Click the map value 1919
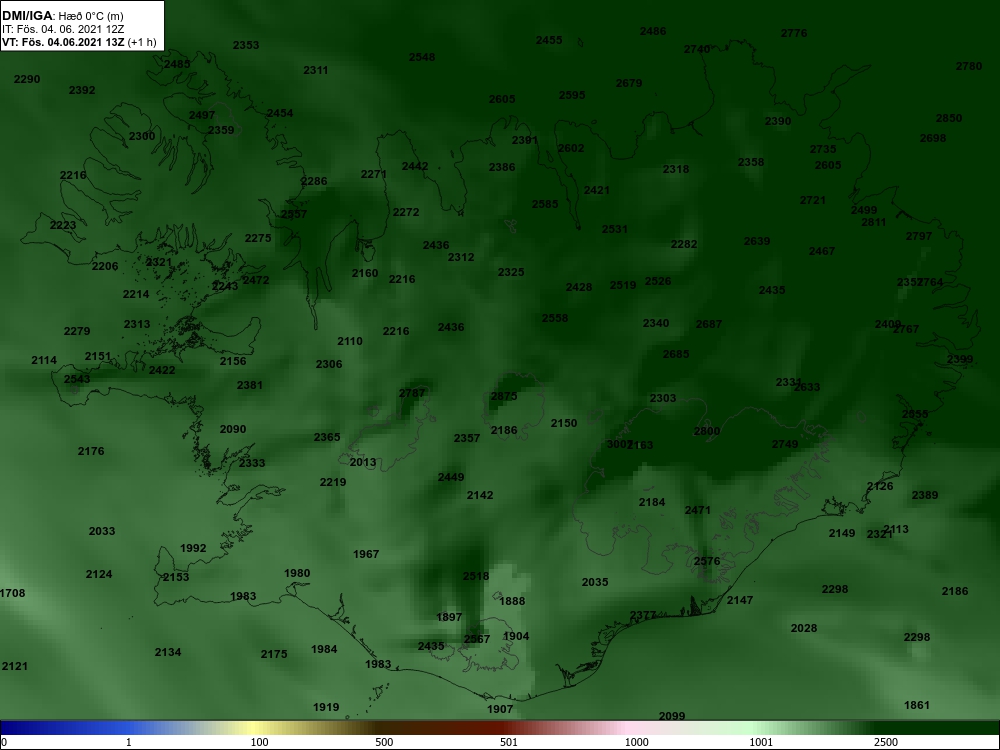 (326, 707)
